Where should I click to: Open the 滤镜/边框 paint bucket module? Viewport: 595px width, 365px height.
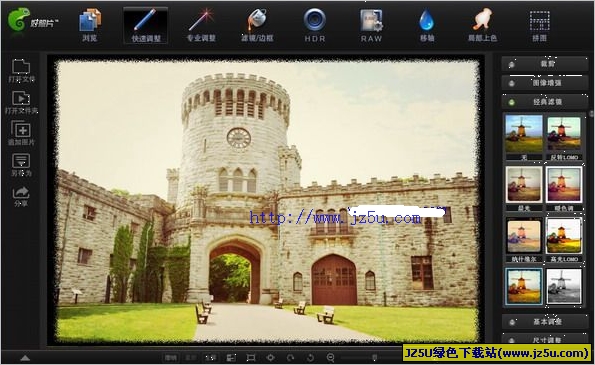pyautogui.click(x=257, y=25)
